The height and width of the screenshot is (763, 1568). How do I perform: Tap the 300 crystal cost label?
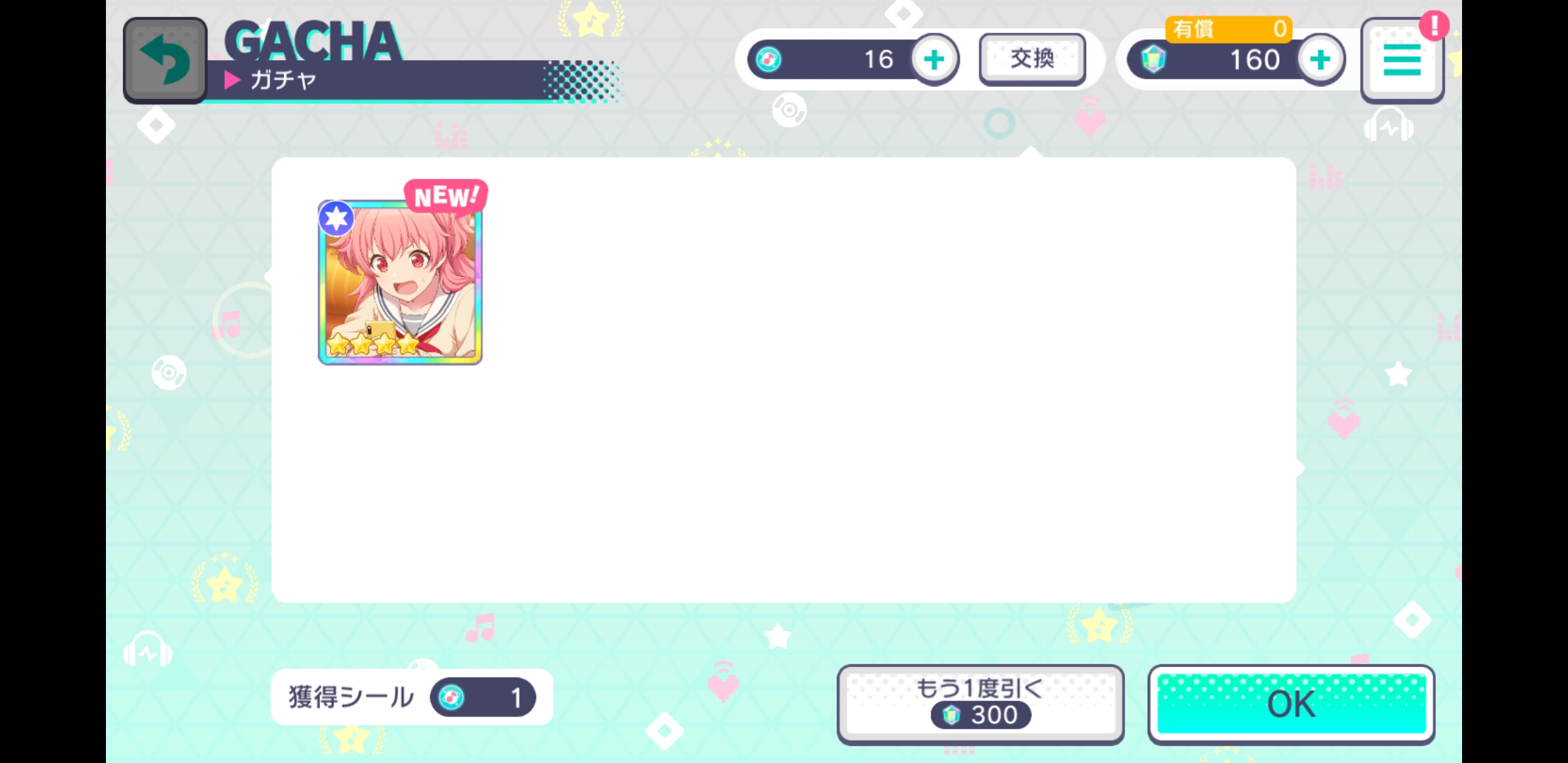981,715
